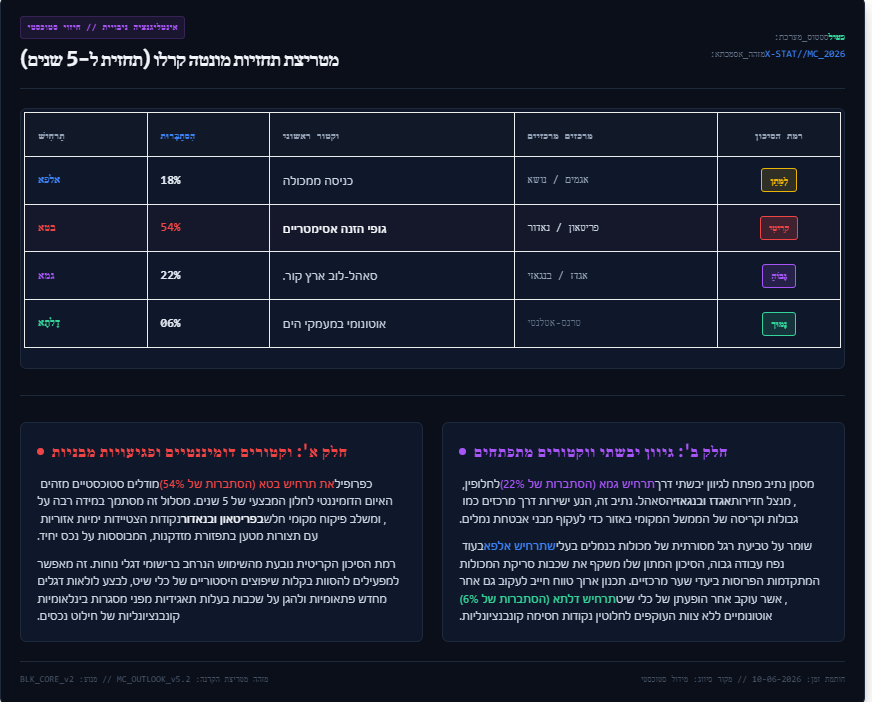Open the X-STAT//MC_2026 reference link

pos(805,54)
